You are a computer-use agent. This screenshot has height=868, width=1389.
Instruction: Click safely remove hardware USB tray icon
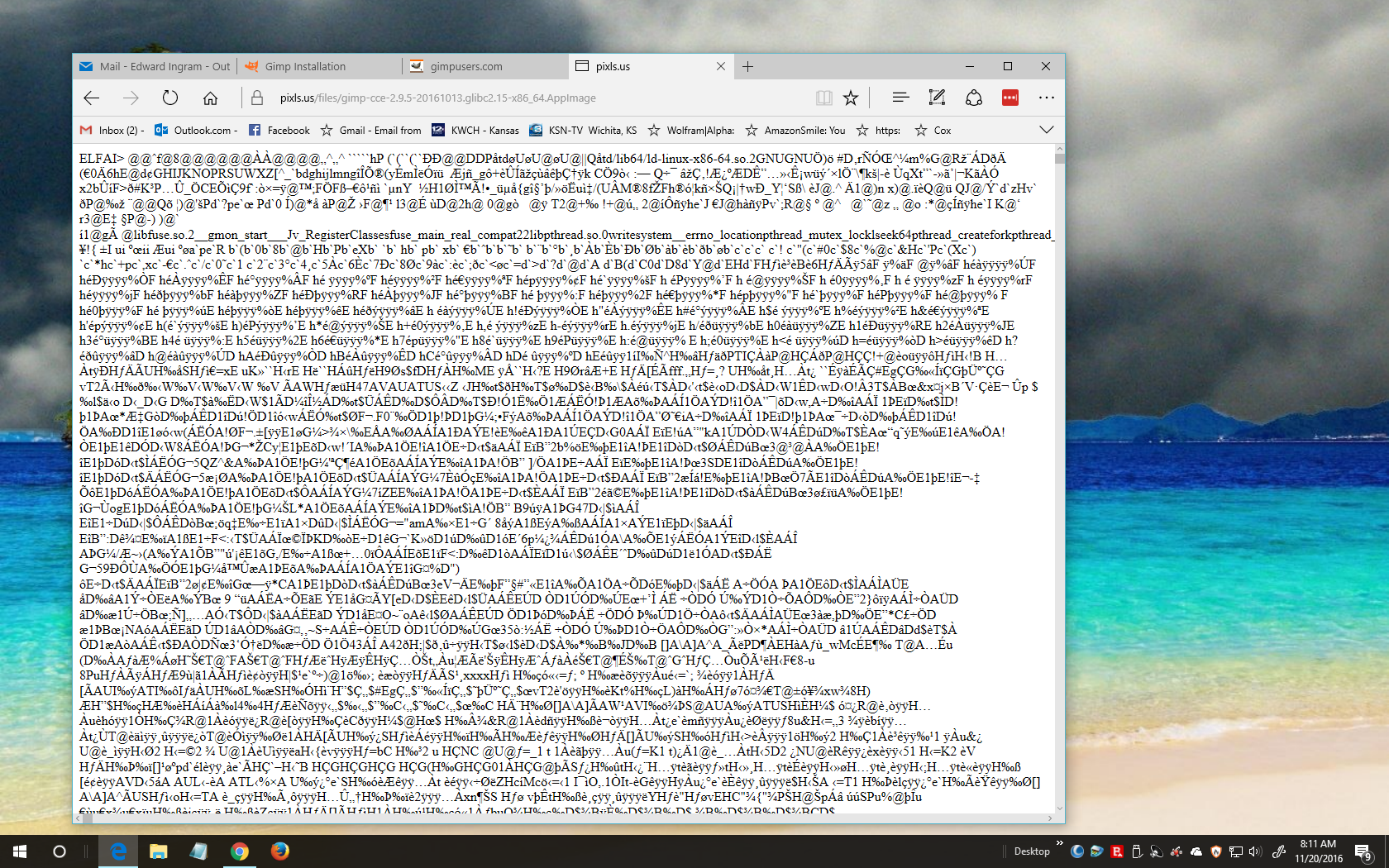pyautogui.click(x=1137, y=851)
